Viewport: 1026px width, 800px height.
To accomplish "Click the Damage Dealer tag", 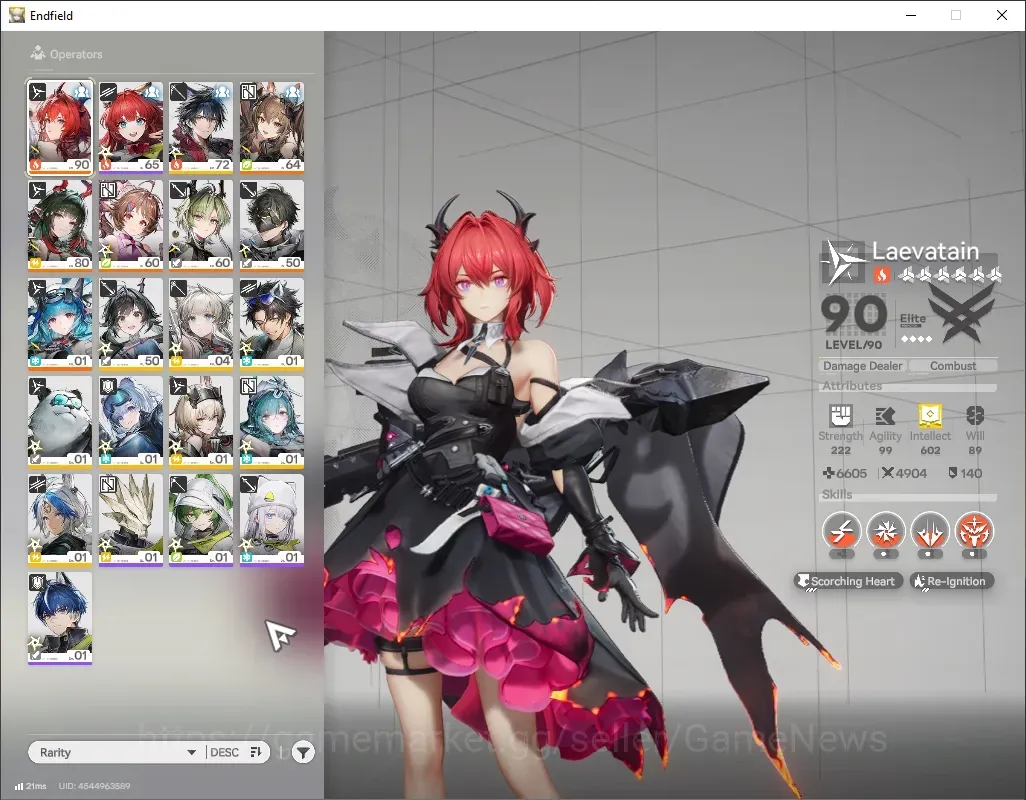I will point(862,366).
